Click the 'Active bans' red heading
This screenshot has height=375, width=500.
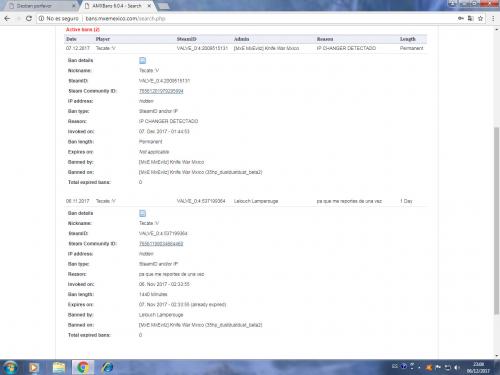83,30
